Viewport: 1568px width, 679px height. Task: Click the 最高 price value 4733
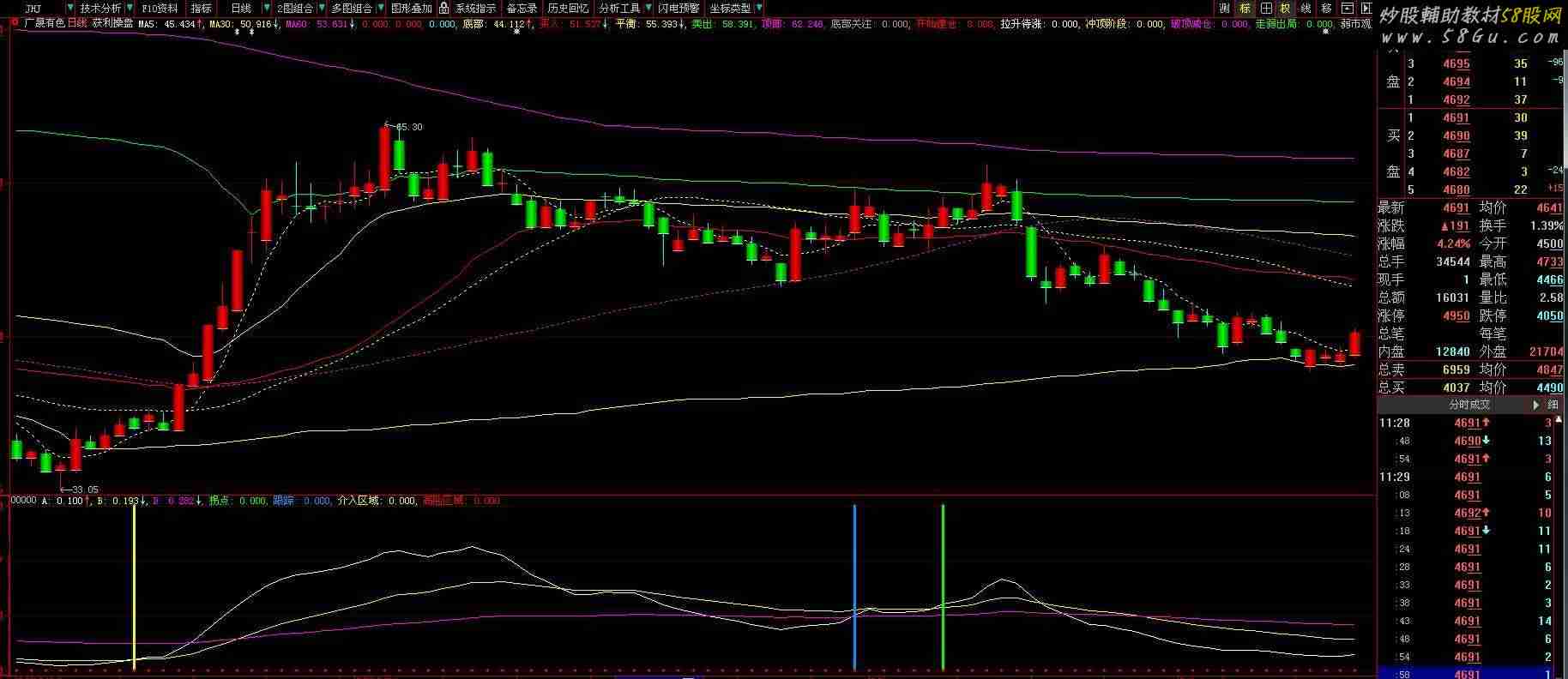1549,261
